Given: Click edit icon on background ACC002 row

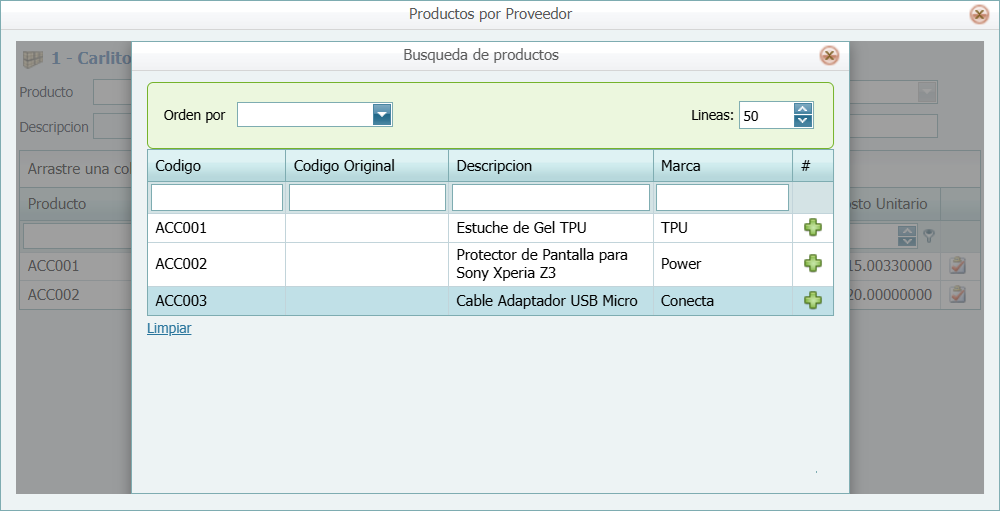Looking at the screenshot, I should click(957, 295).
